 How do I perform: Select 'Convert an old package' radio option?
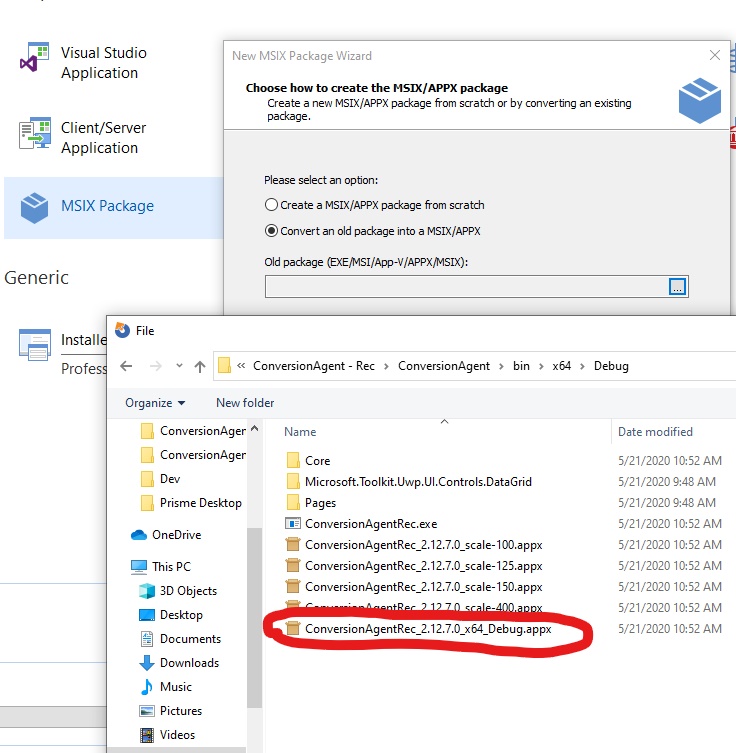271,231
